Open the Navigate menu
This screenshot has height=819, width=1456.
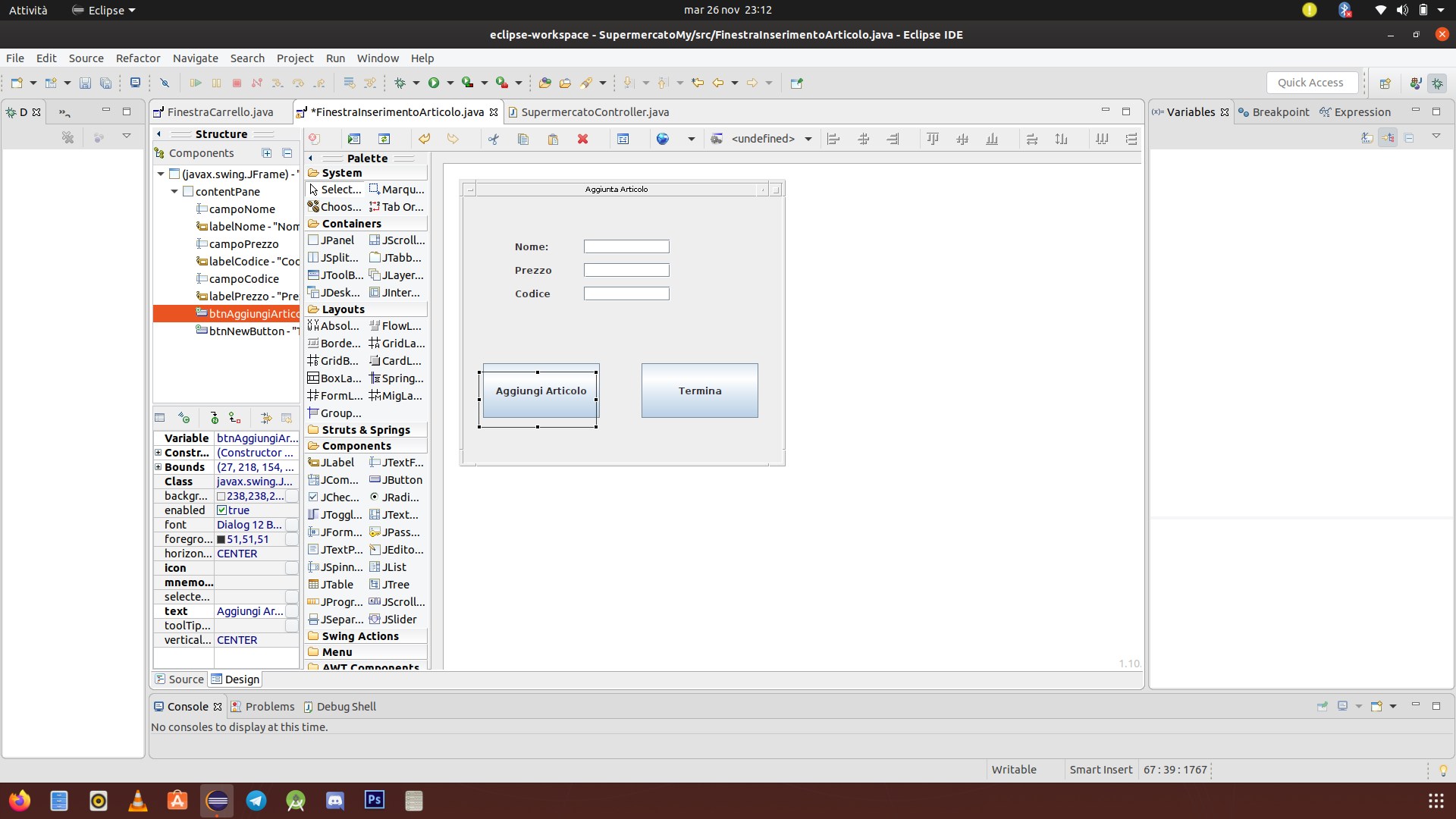[194, 58]
